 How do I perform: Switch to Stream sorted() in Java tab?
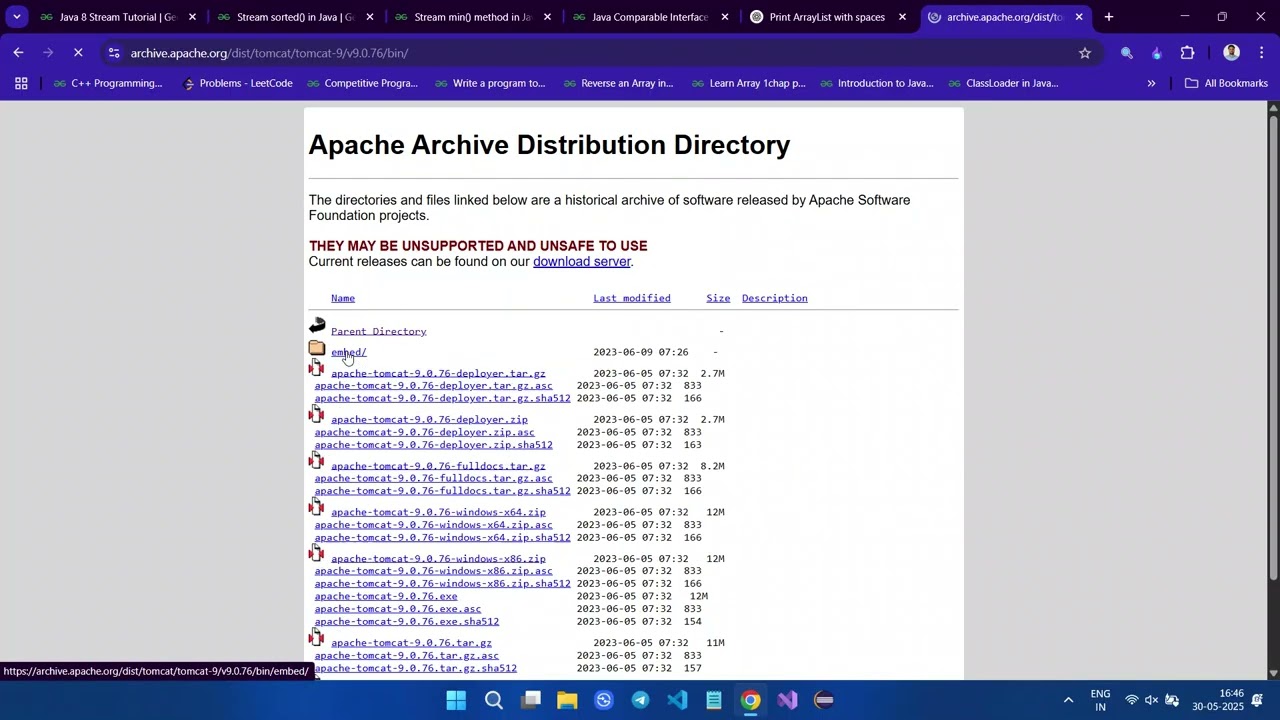pos(285,17)
